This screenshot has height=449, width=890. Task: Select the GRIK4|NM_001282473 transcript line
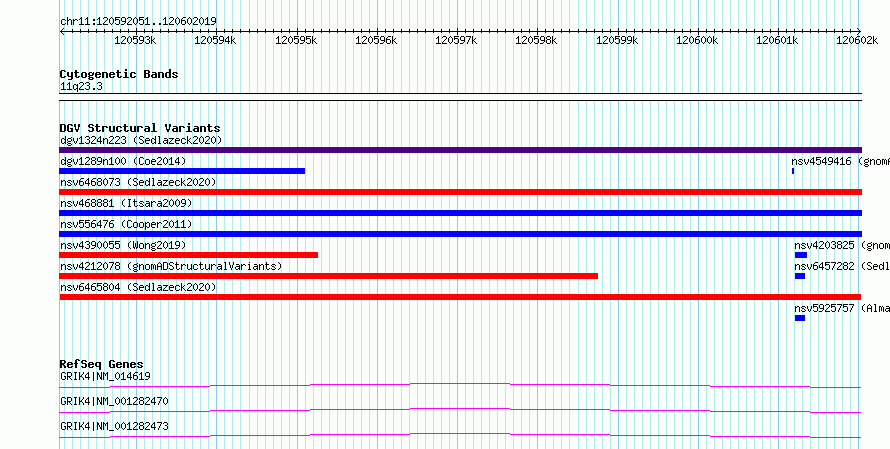click(x=460, y=436)
